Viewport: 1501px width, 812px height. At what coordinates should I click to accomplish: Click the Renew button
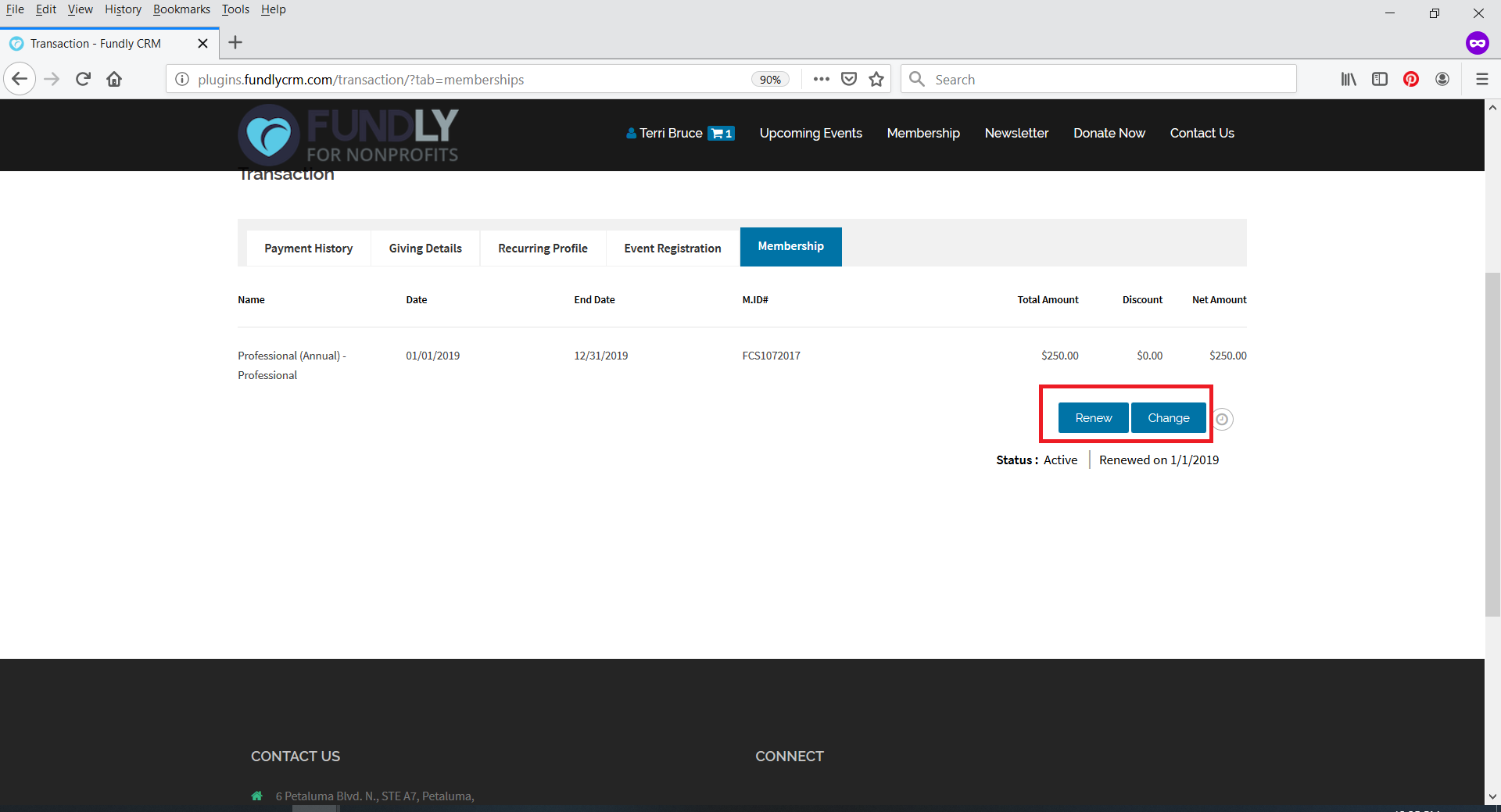[x=1093, y=418]
